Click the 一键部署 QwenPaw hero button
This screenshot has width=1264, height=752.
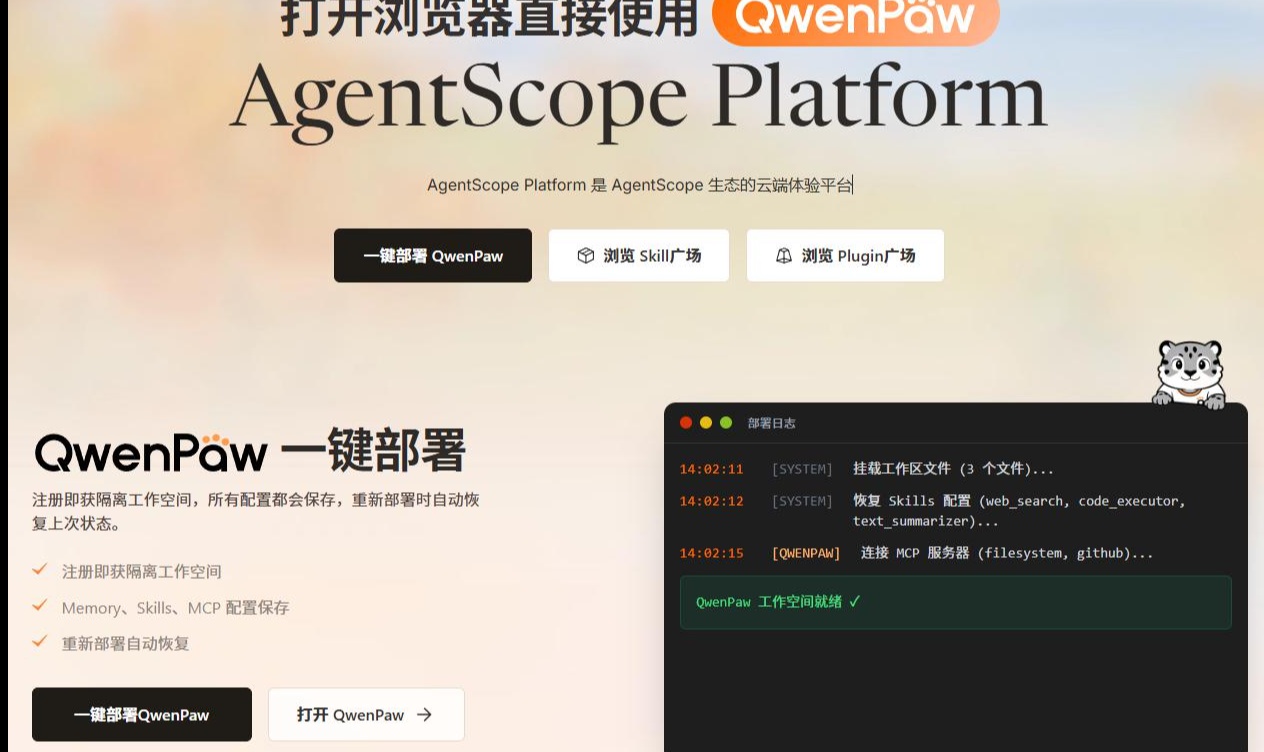point(433,256)
